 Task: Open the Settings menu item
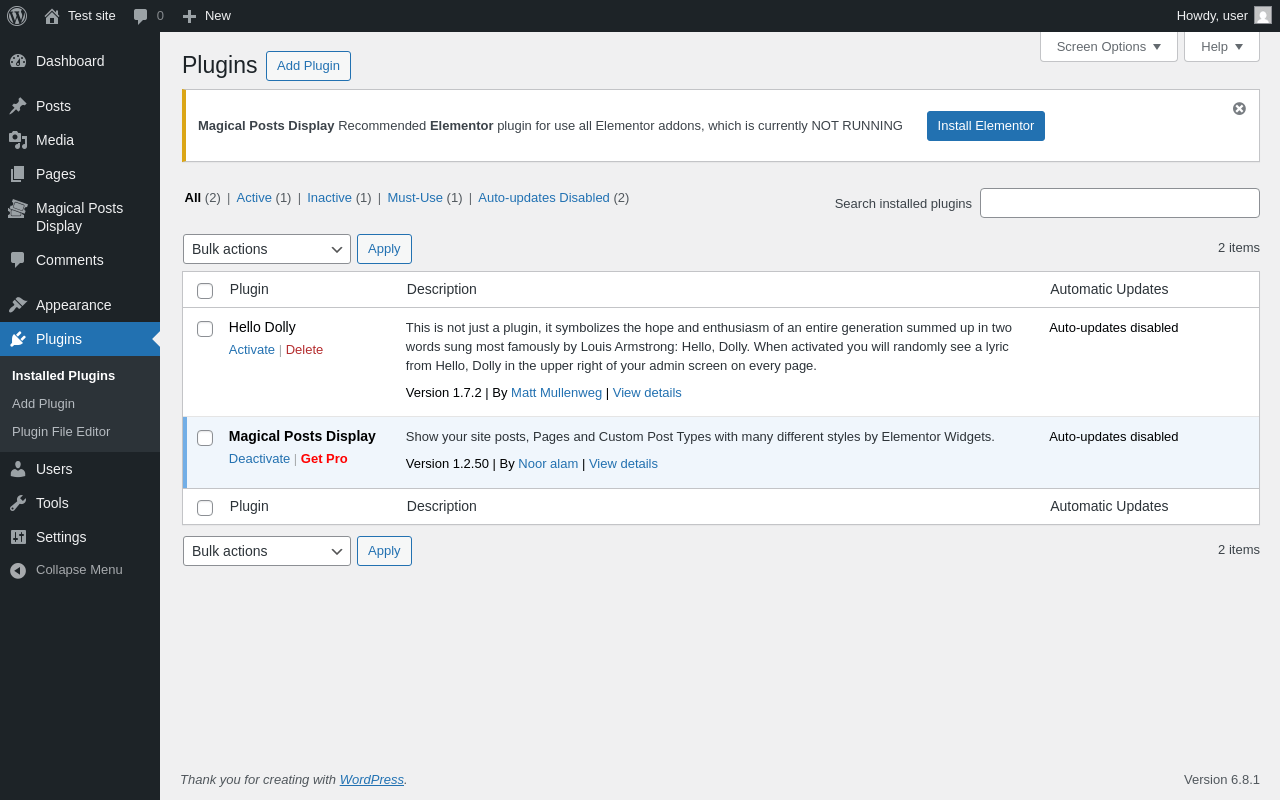(80, 537)
